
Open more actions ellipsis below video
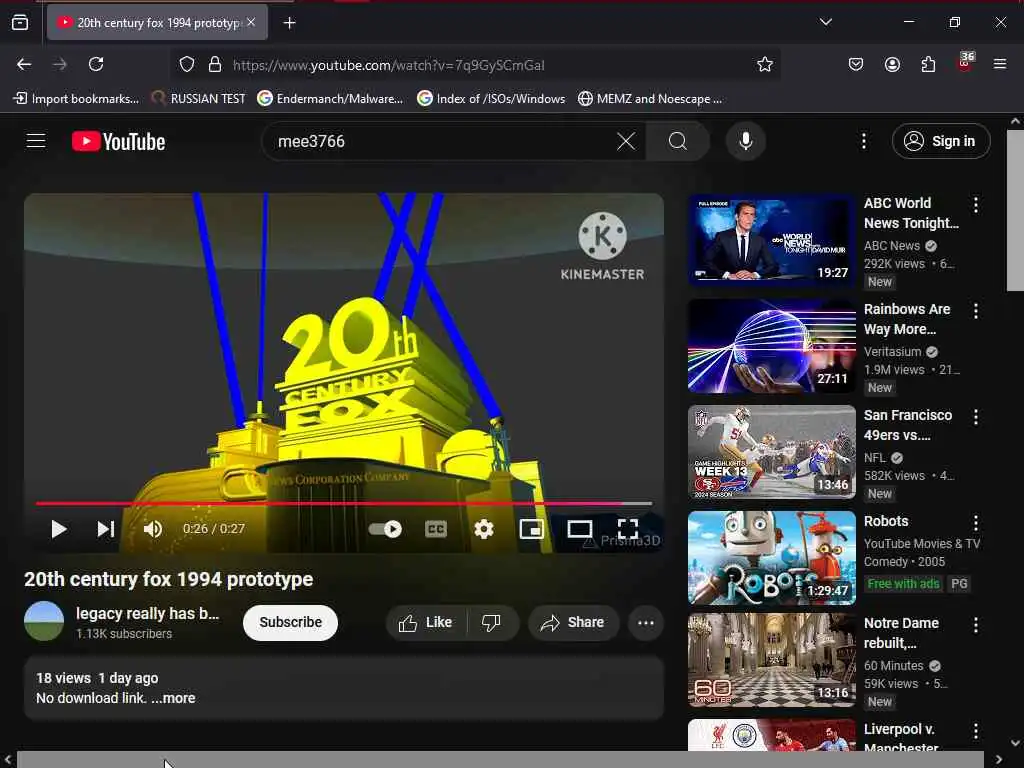click(x=646, y=623)
